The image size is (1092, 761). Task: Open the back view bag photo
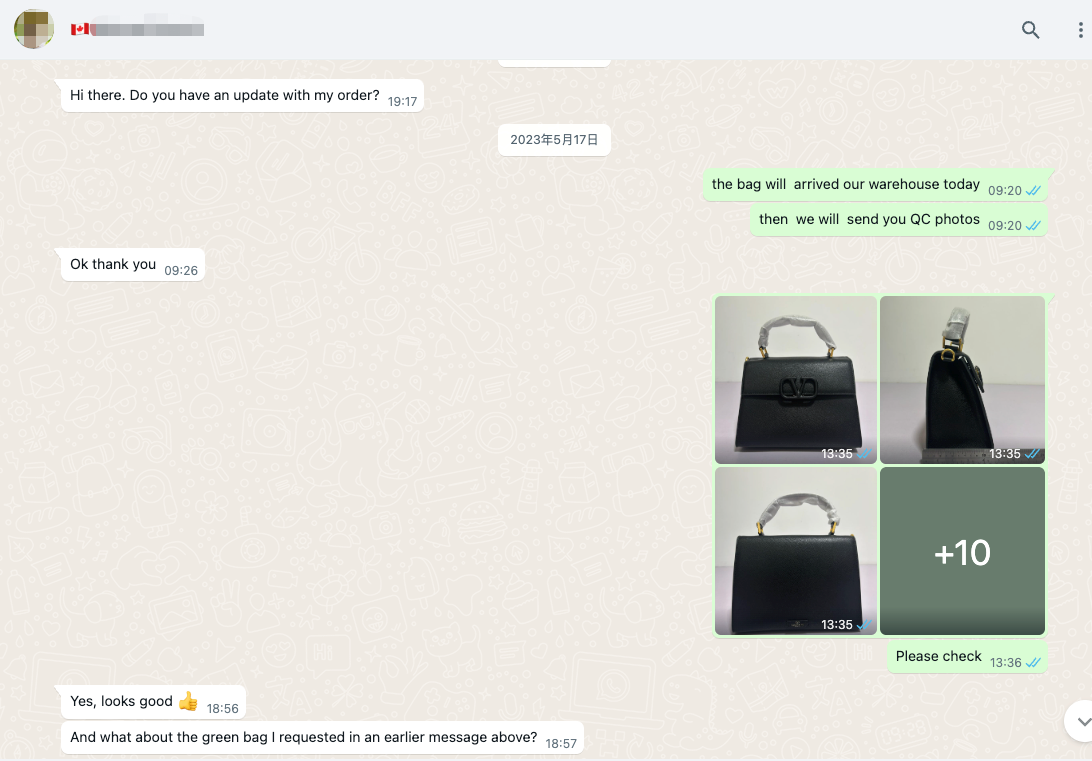coord(795,551)
